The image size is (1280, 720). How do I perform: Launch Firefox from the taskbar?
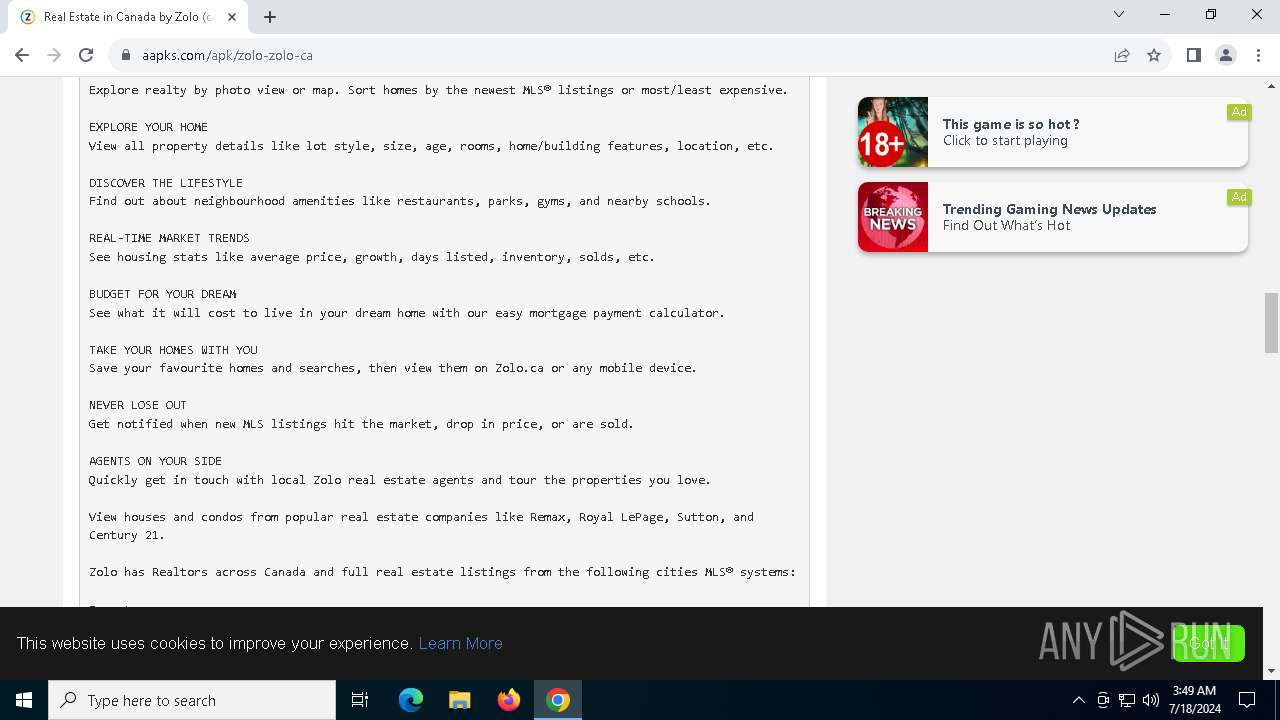(x=509, y=700)
